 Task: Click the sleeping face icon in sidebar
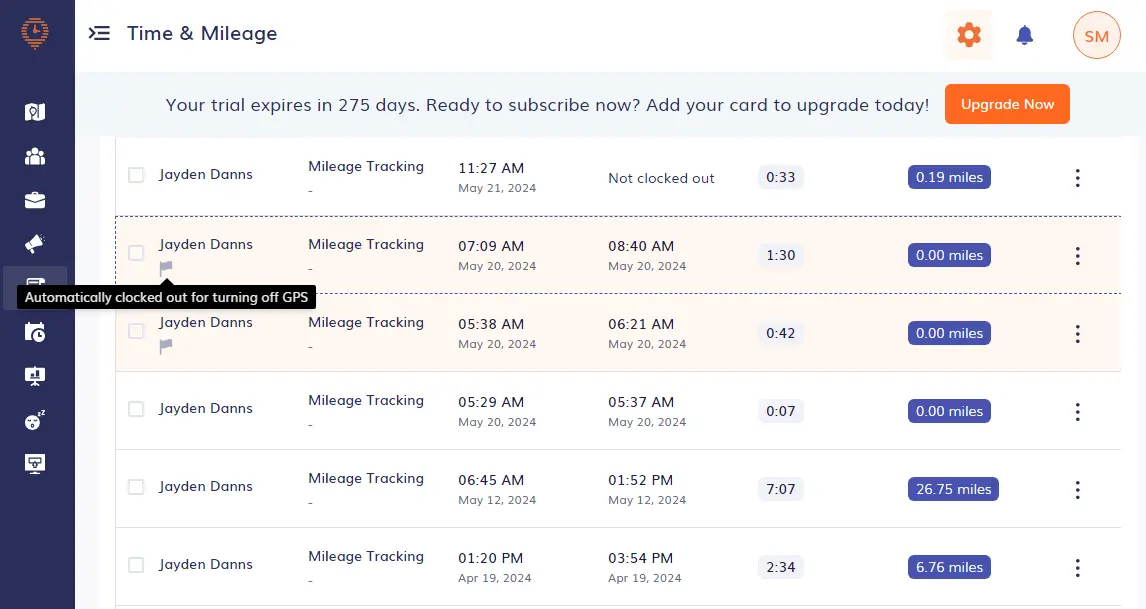pyautogui.click(x=36, y=419)
